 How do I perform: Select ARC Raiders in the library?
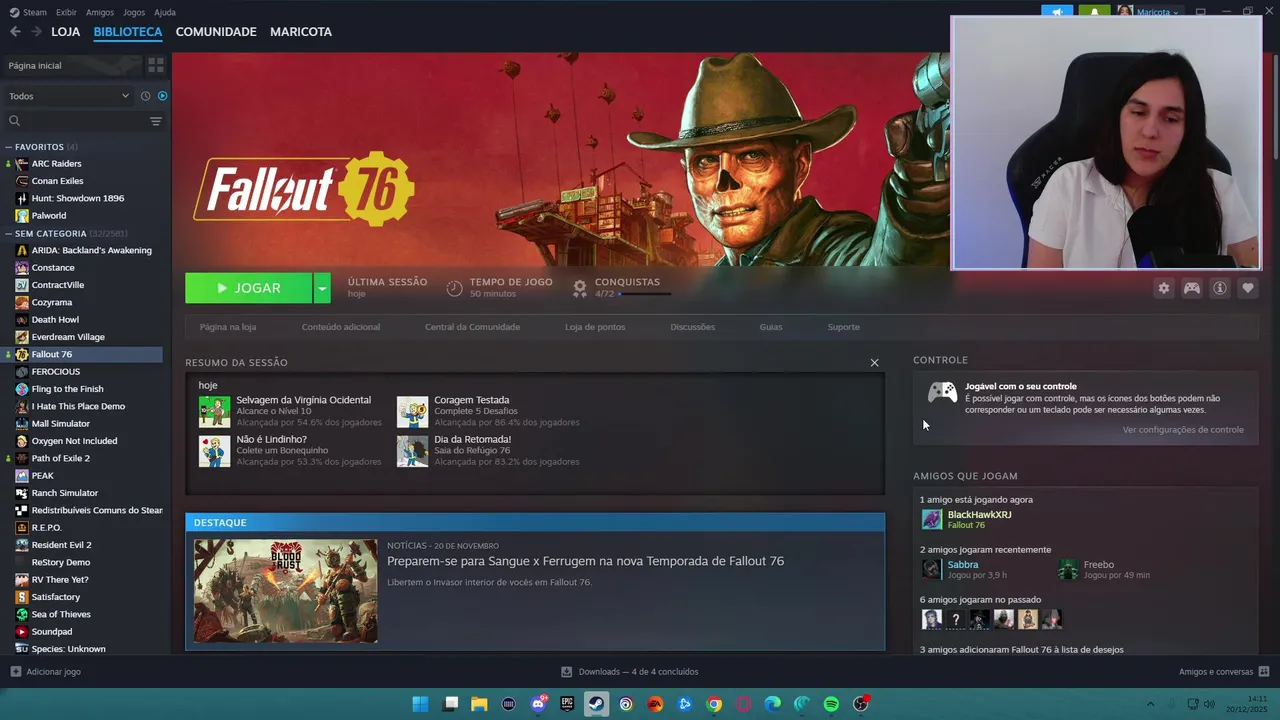56,164
